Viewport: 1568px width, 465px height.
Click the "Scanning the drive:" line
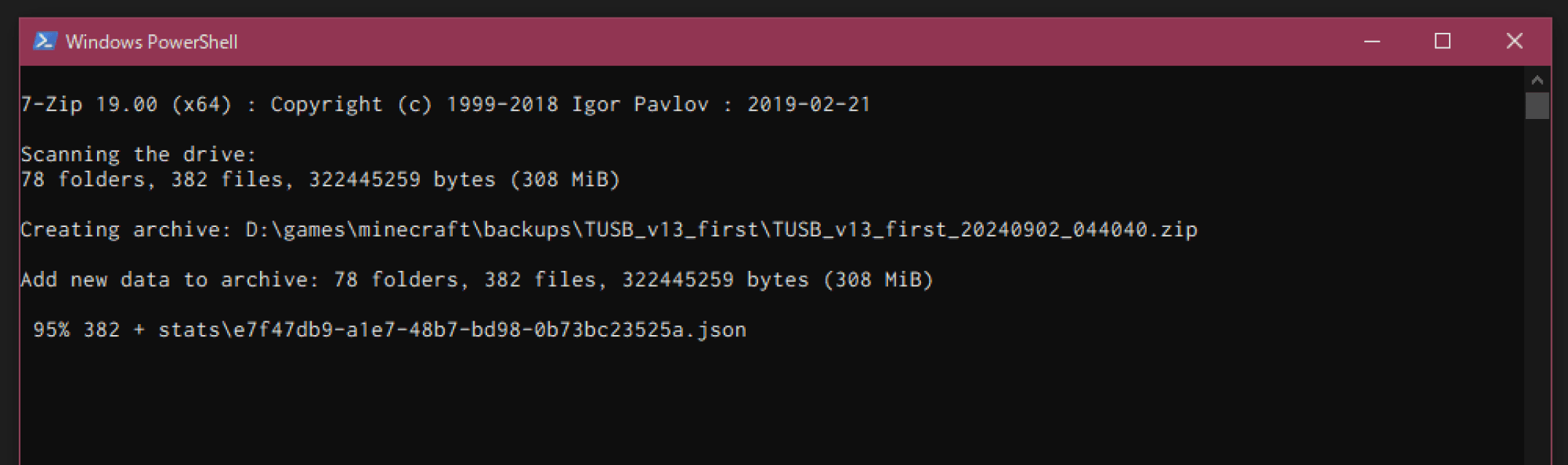click(x=139, y=155)
